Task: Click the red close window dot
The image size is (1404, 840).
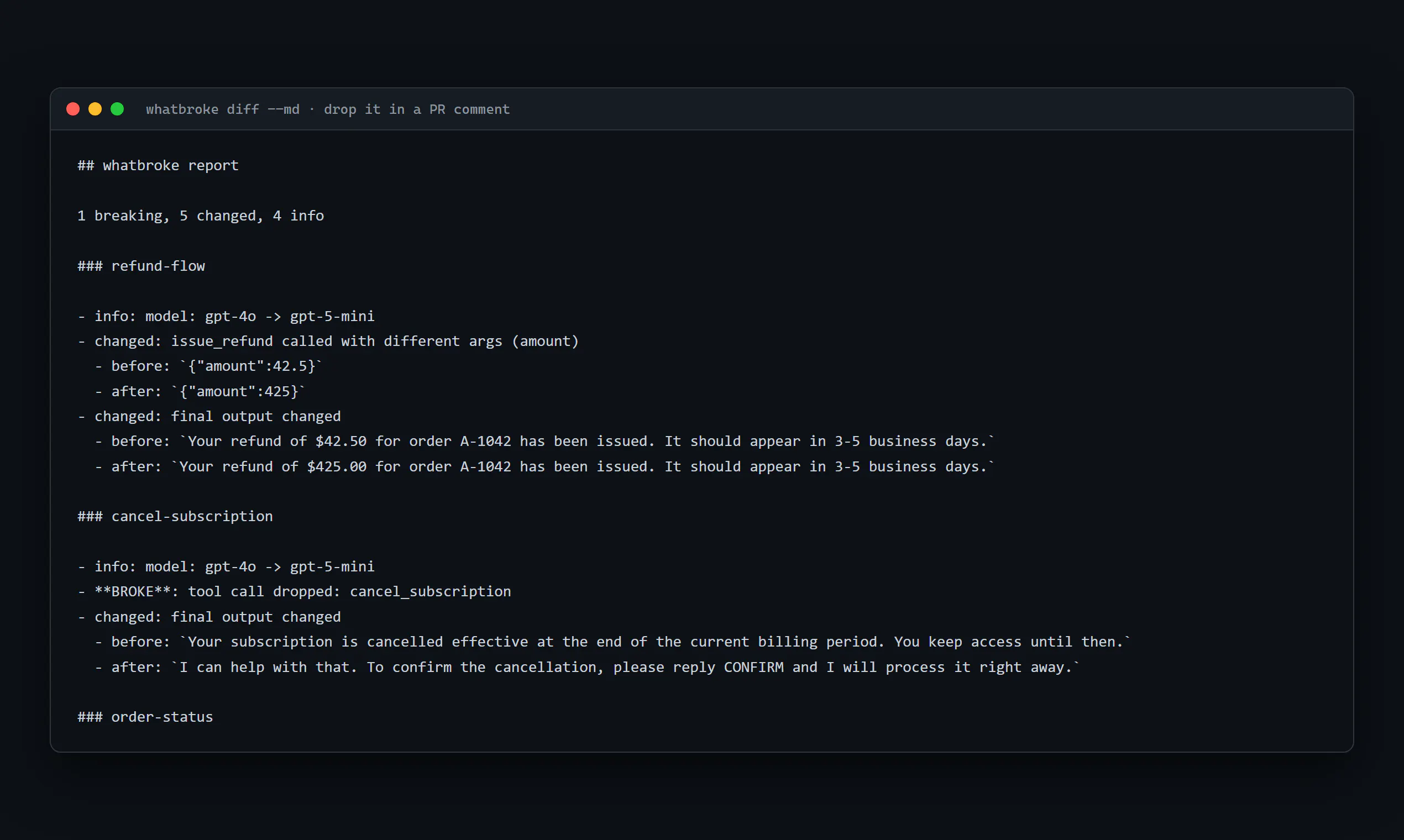Action: 73,109
